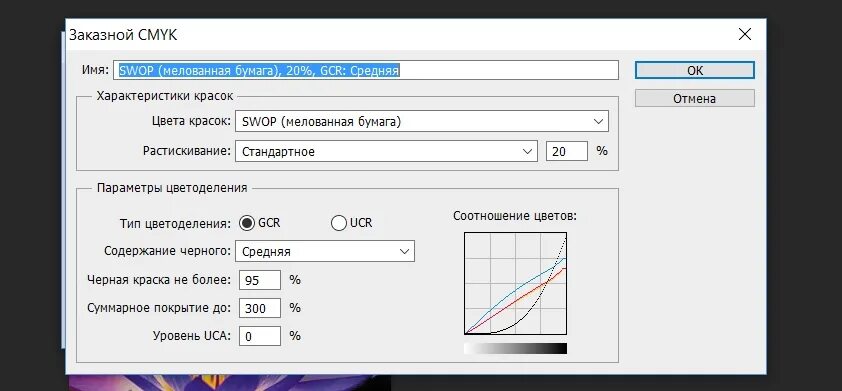Click the Черная краска не более field

pyautogui.click(x=260, y=280)
